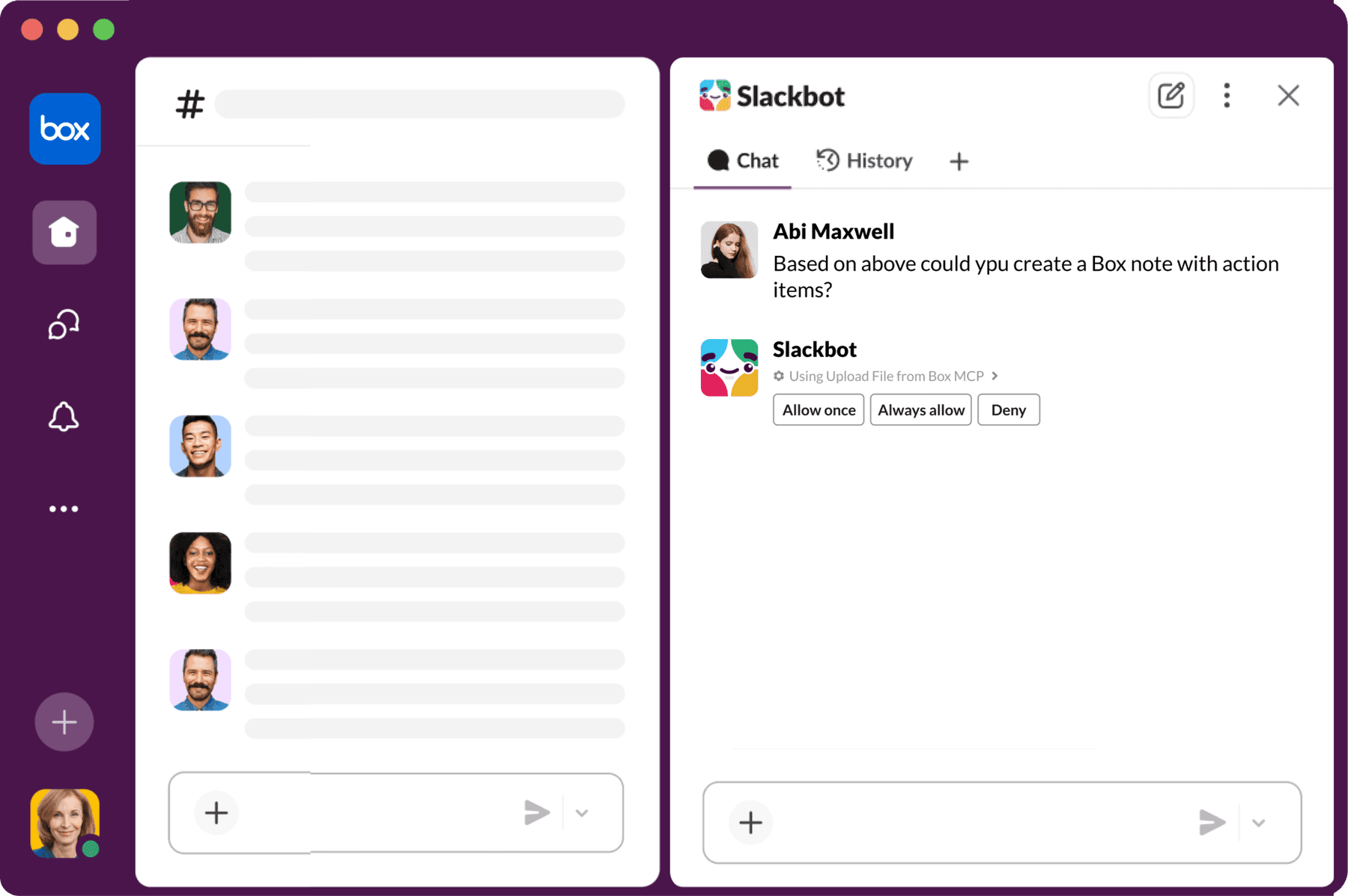
Task: Switch to the Chat tab
Action: (x=743, y=161)
